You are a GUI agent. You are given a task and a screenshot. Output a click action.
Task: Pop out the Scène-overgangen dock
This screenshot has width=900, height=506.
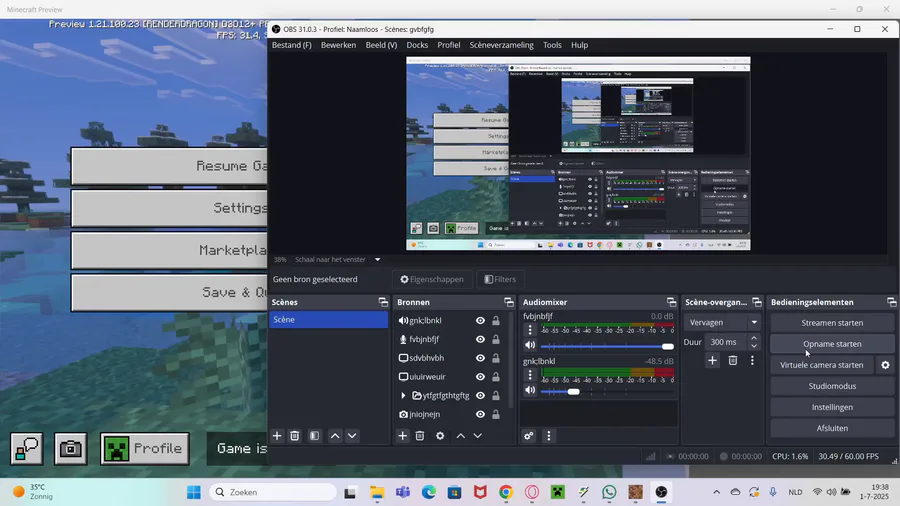pos(757,302)
